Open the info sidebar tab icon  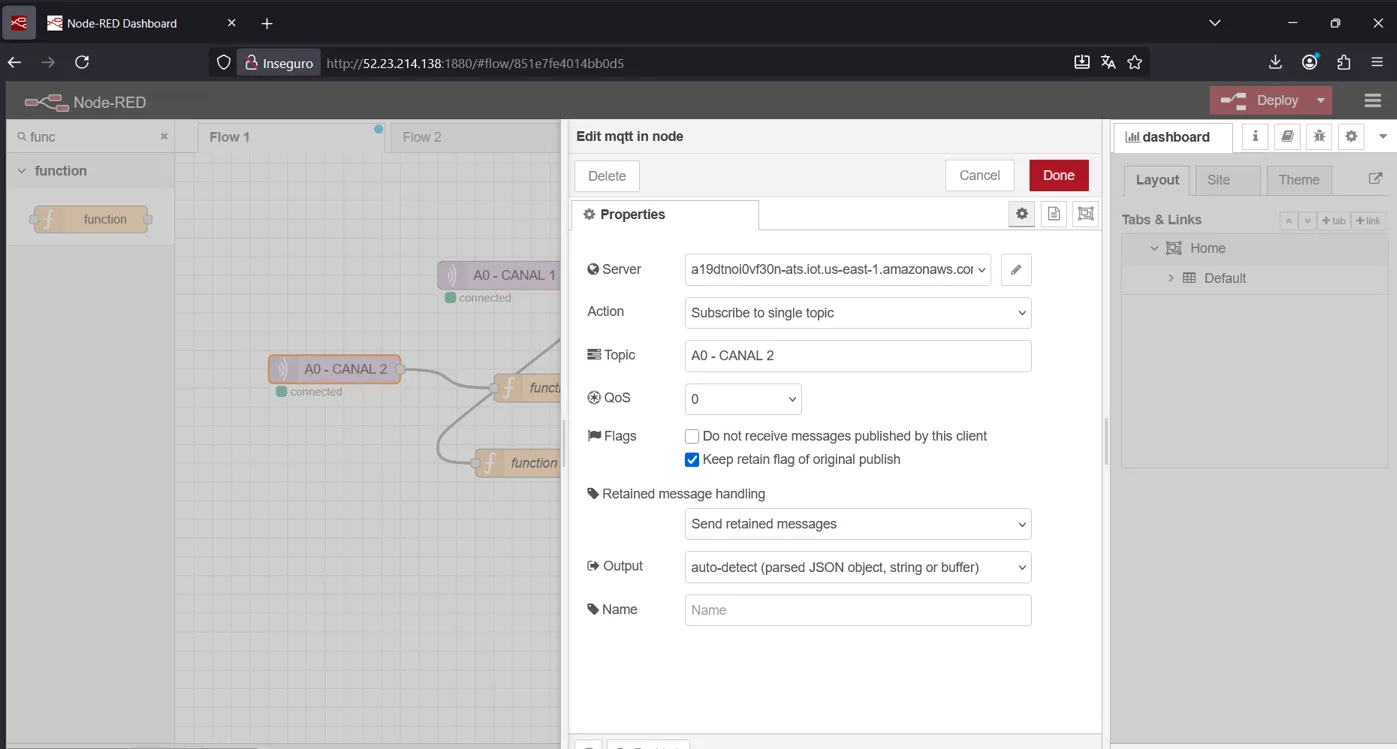tap(1255, 137)
